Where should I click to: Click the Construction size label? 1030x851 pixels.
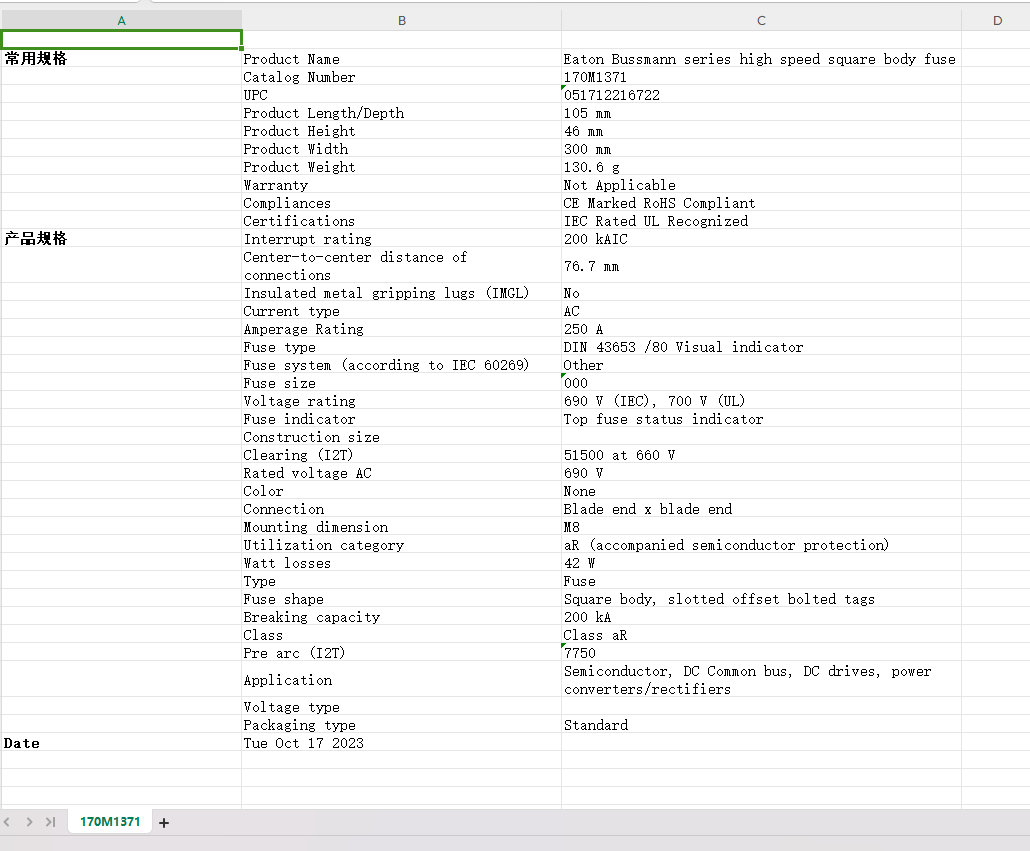click(x=401, y=437)
